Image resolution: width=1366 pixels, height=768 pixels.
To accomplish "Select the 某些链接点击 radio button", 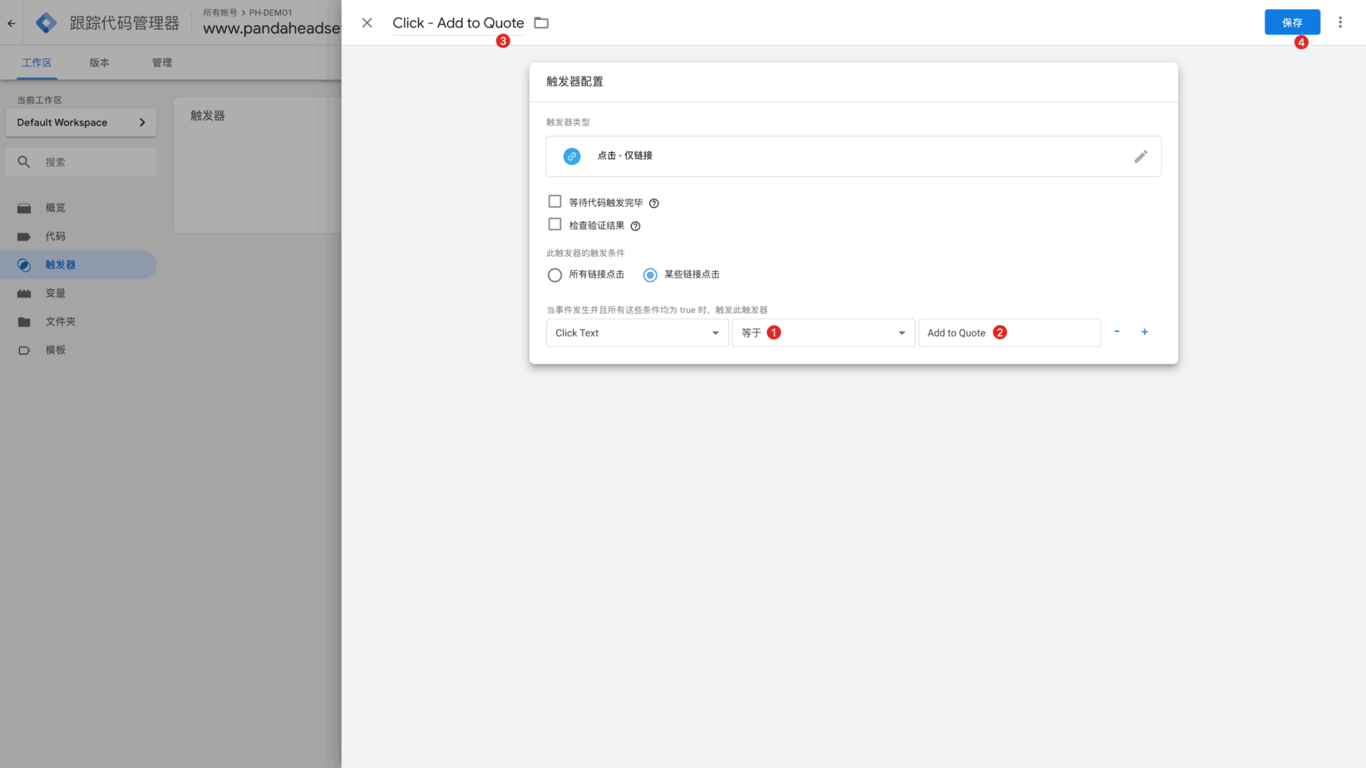I will pyautogui.click(x=650, y=275).
